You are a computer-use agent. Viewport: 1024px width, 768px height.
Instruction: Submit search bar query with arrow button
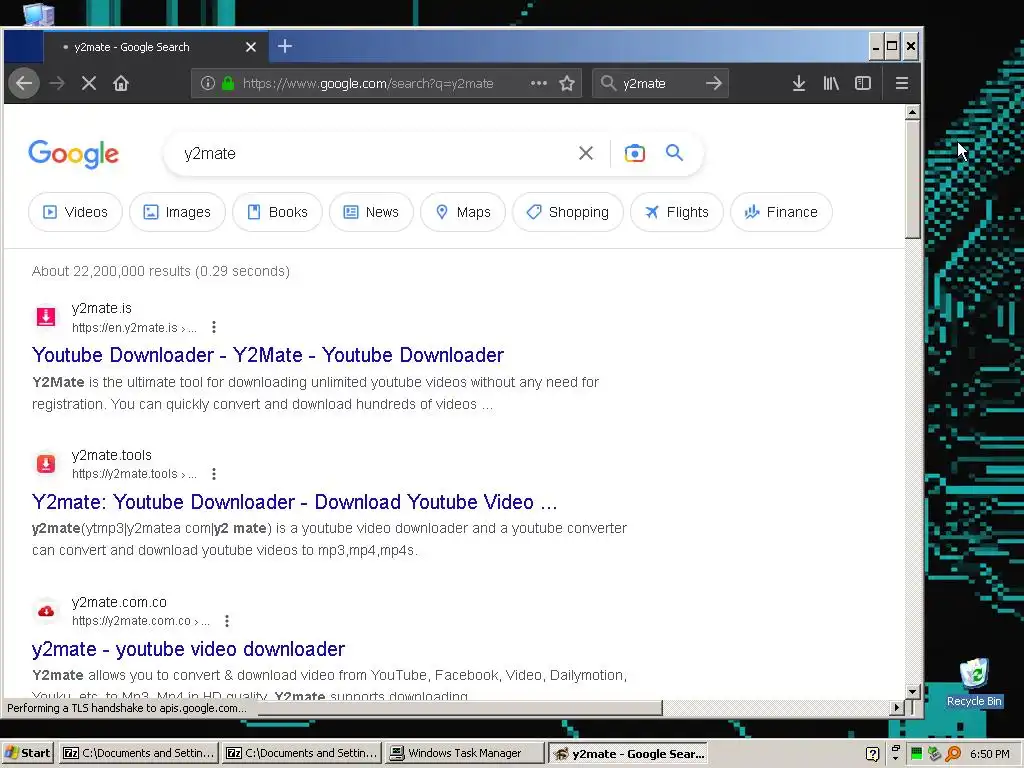click(x=714, y=84)
